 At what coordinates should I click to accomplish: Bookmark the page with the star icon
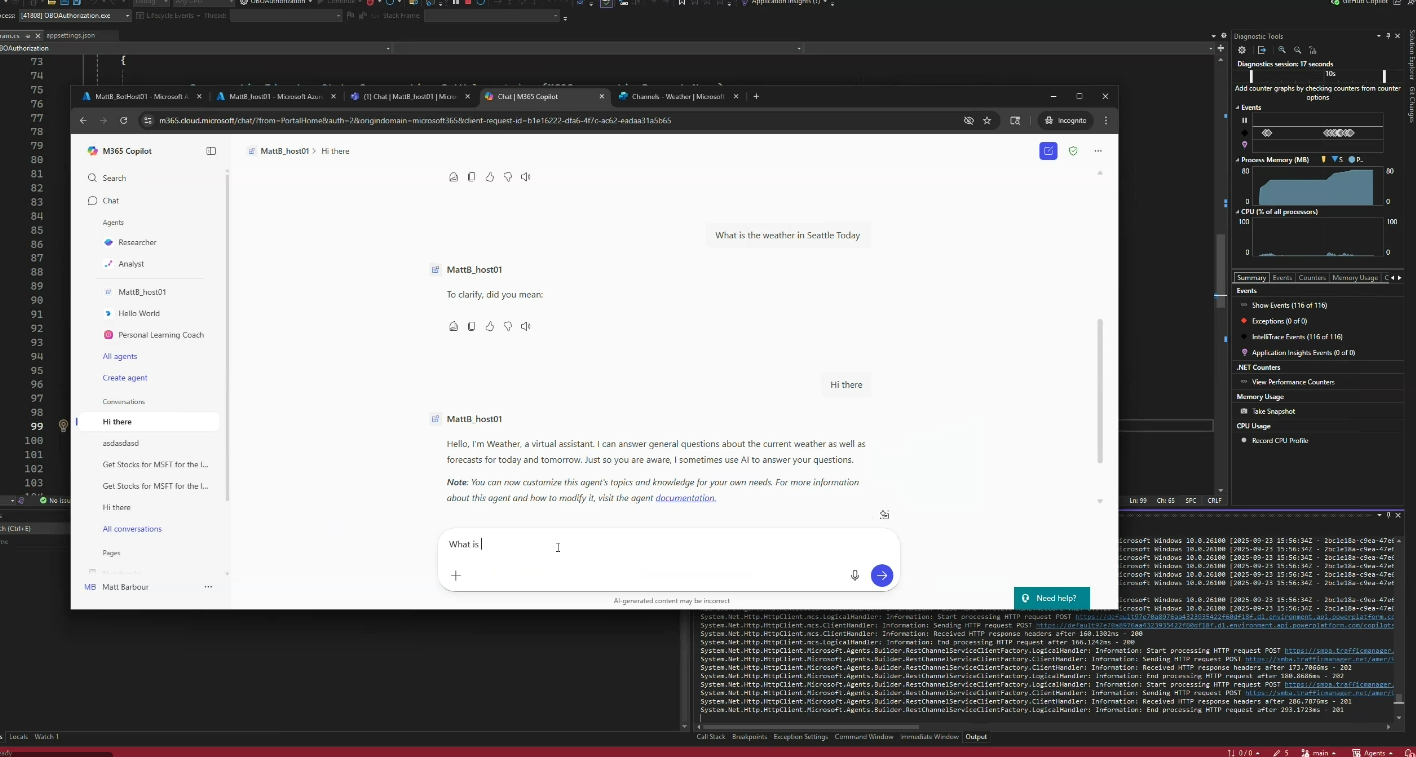(x=987, y=120)
